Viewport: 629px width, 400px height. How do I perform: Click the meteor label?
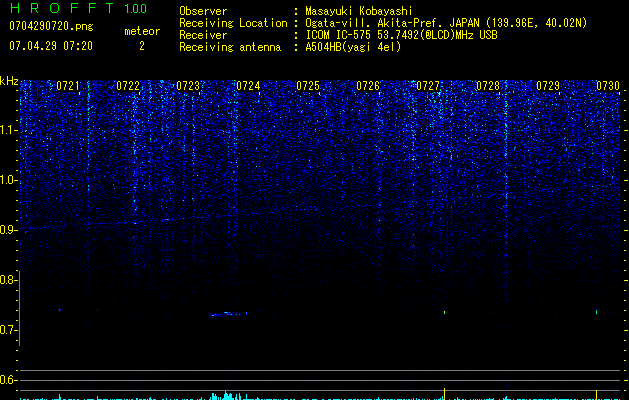(142, 31)
